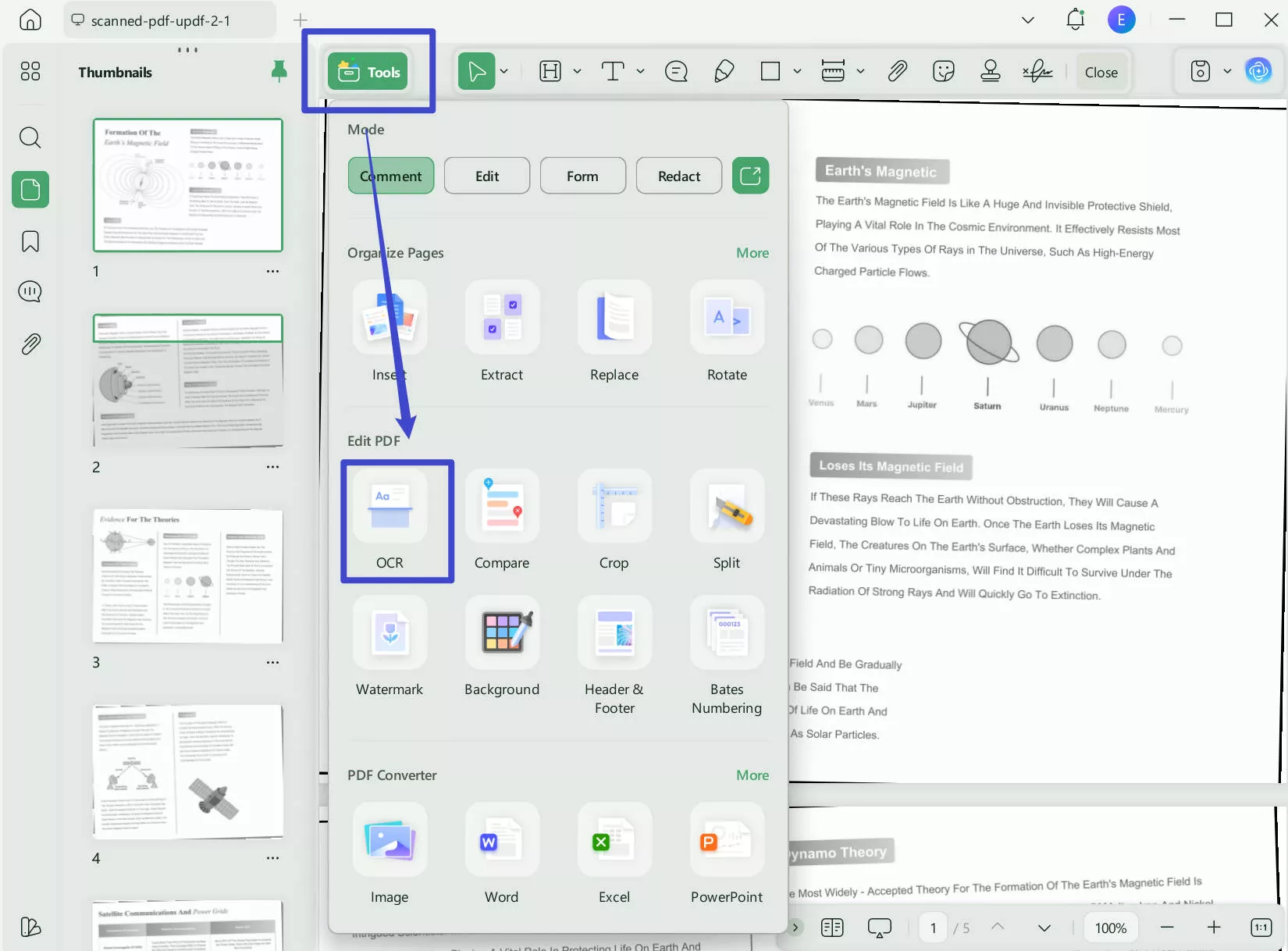
Task: Open page 4 thumbnail options menu
Action: pos(272,858)
